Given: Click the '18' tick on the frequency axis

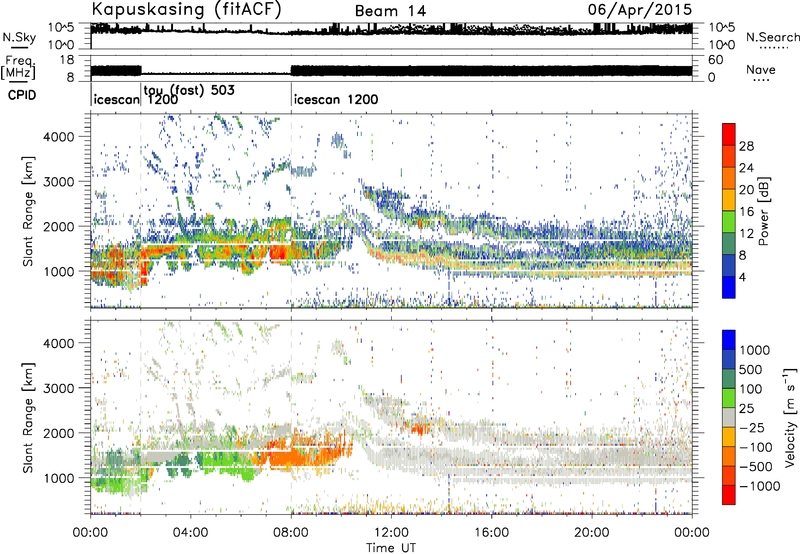Looking at the screenshot, I should (x=67, y=60).
